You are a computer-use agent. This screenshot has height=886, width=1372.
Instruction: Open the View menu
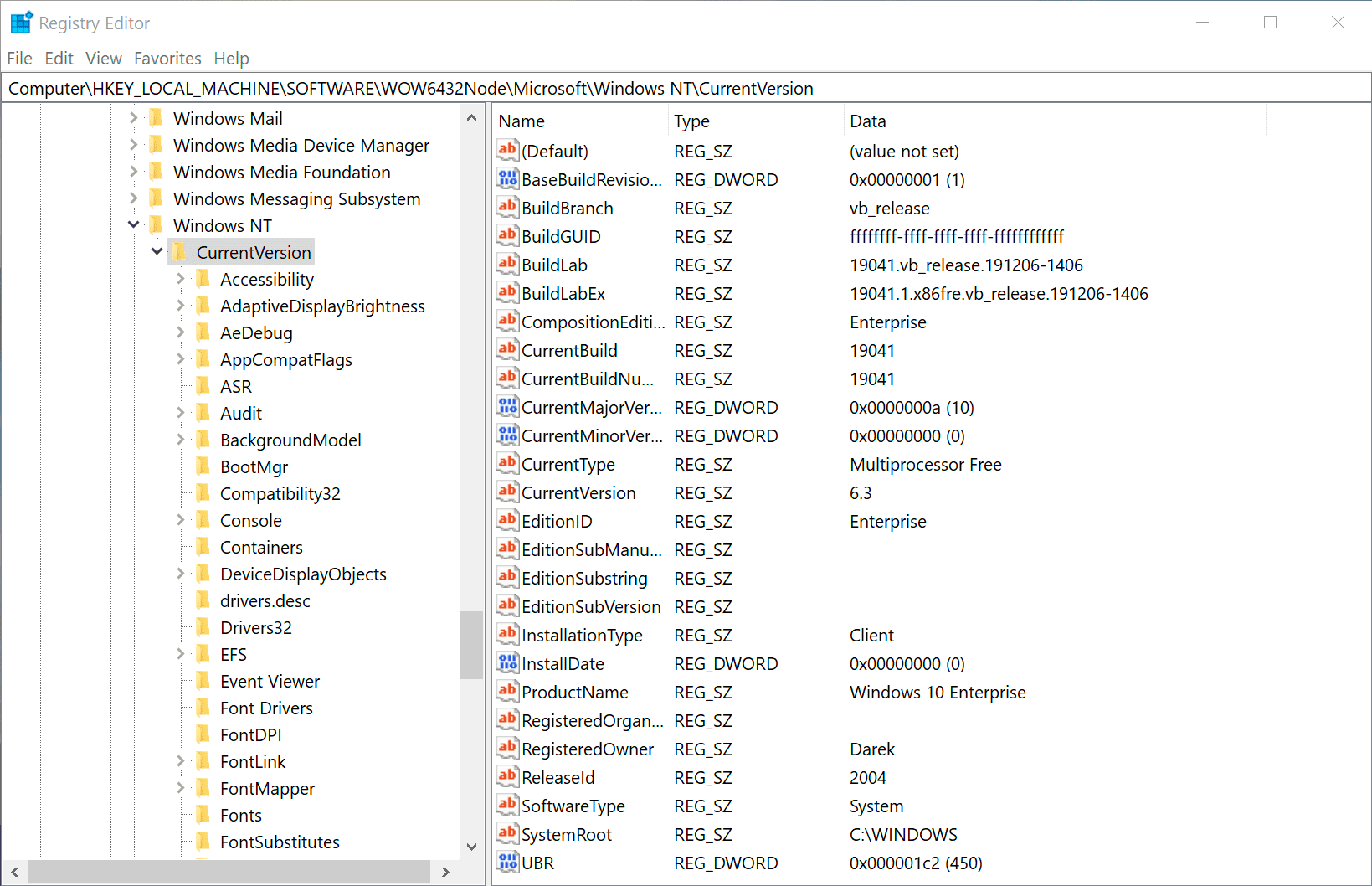pos(104,59)
